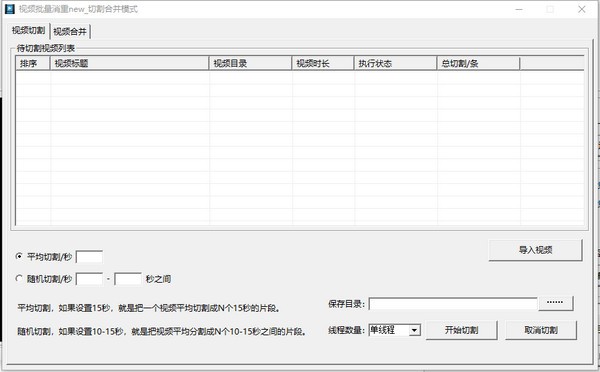
Task: Focus the random cut minimum seconds field
Action: pos(89,279)
